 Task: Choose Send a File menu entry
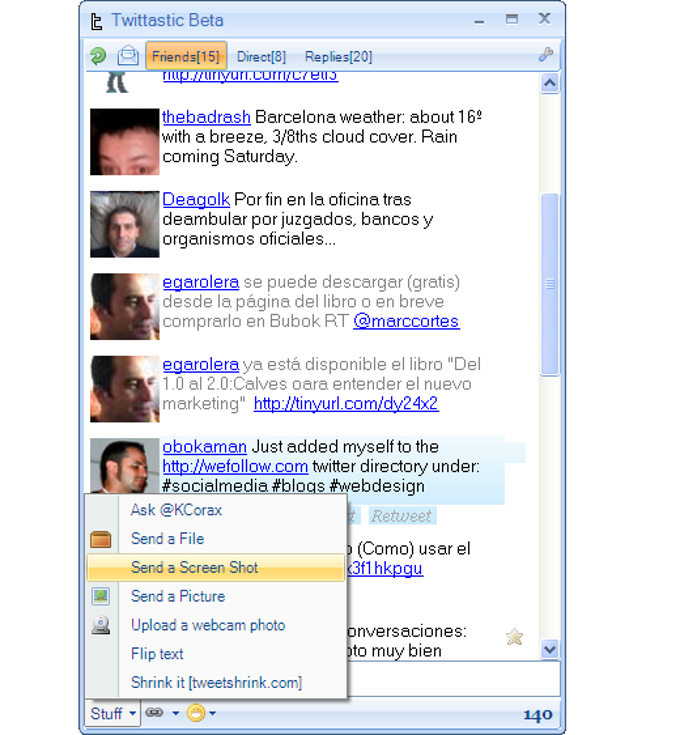tap(216, 539)
